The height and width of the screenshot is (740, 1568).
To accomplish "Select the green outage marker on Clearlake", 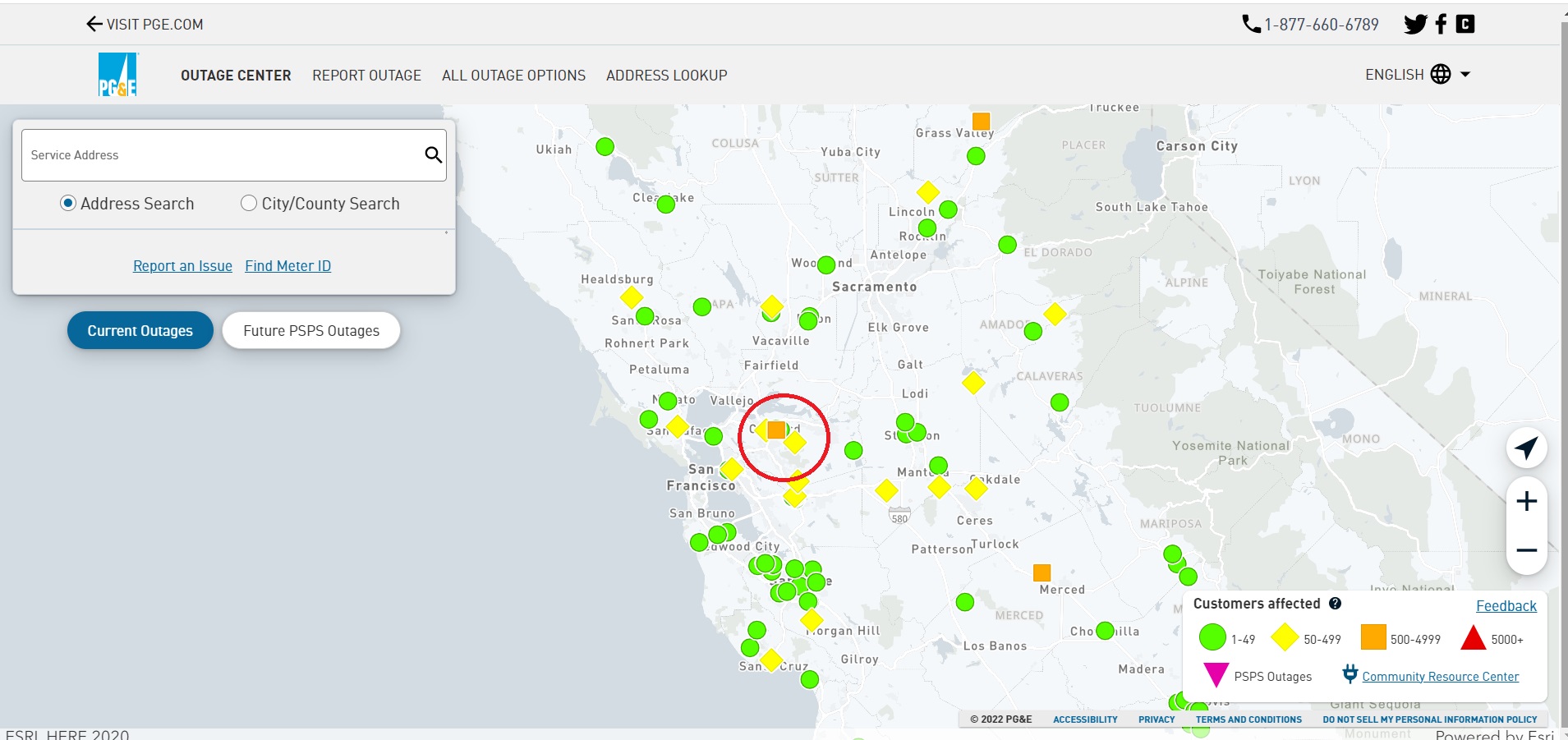I will pyautogui.click(x=666, y=204).
